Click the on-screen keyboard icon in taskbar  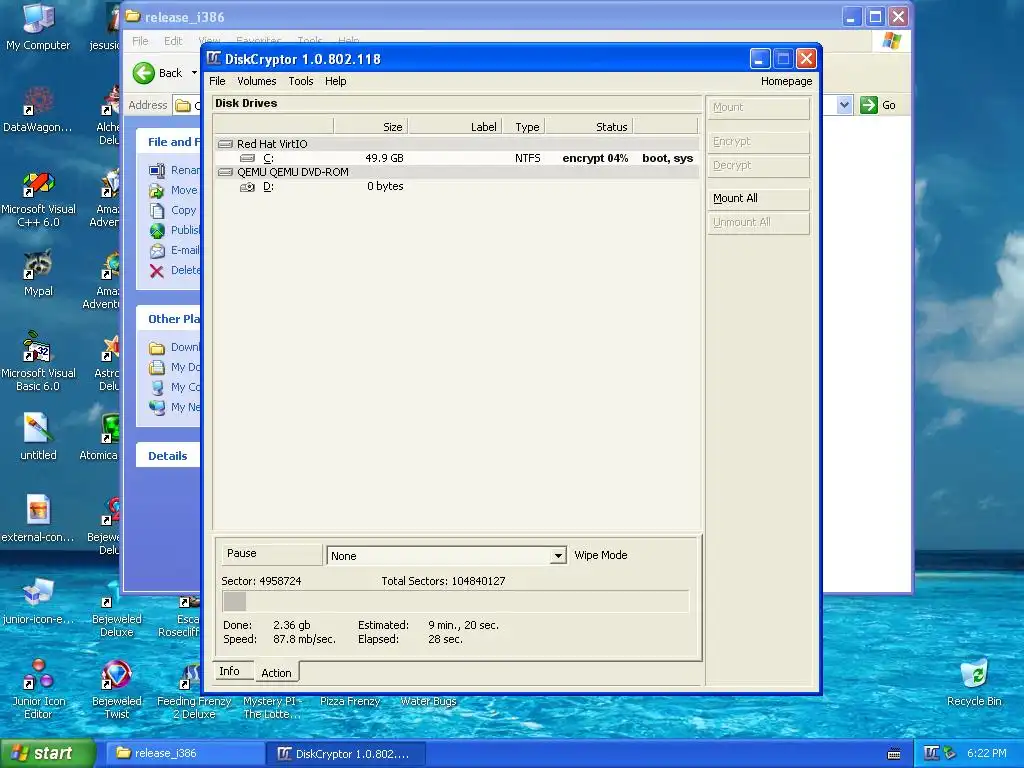[893, 754]
